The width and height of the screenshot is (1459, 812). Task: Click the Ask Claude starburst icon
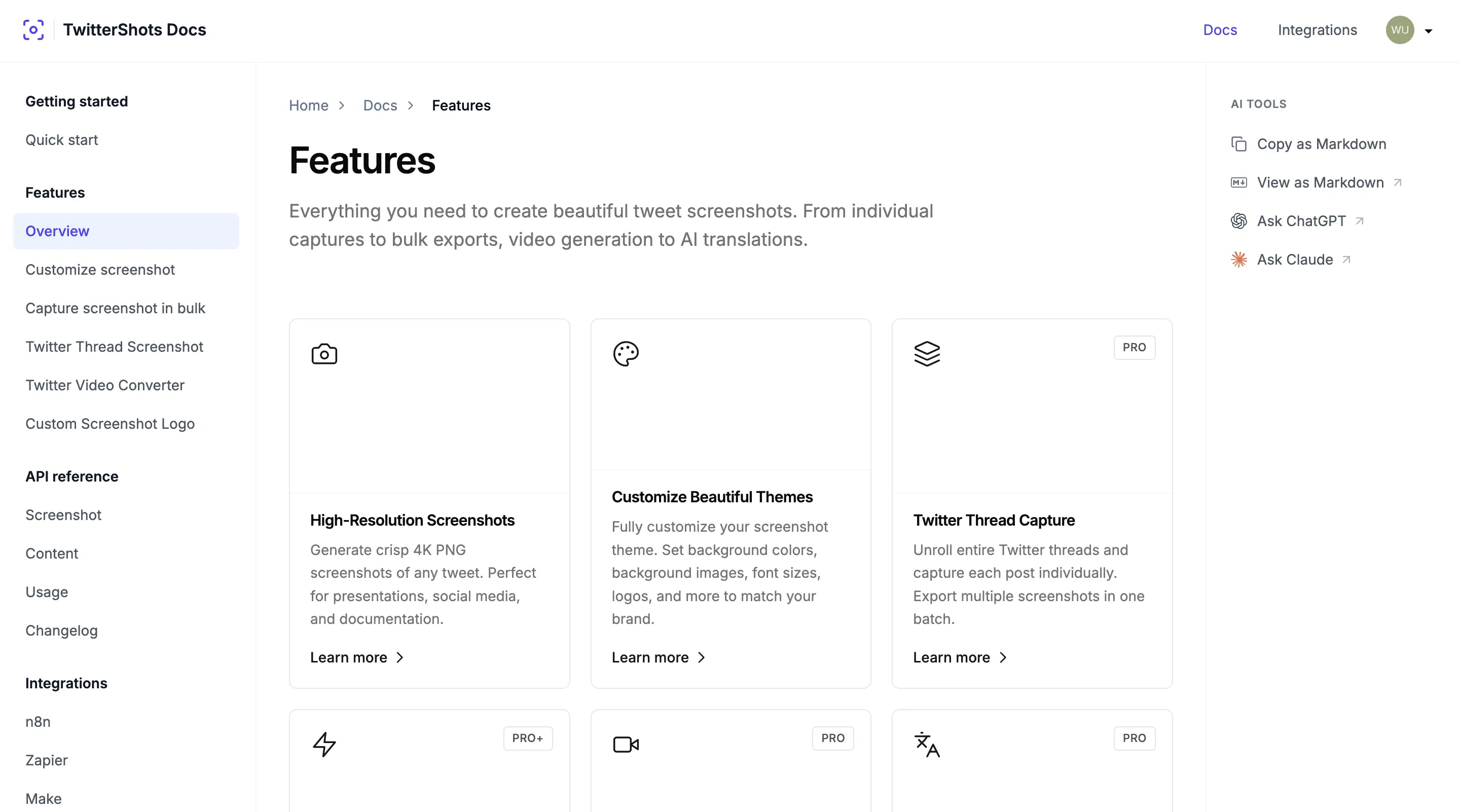(1238, 260)
